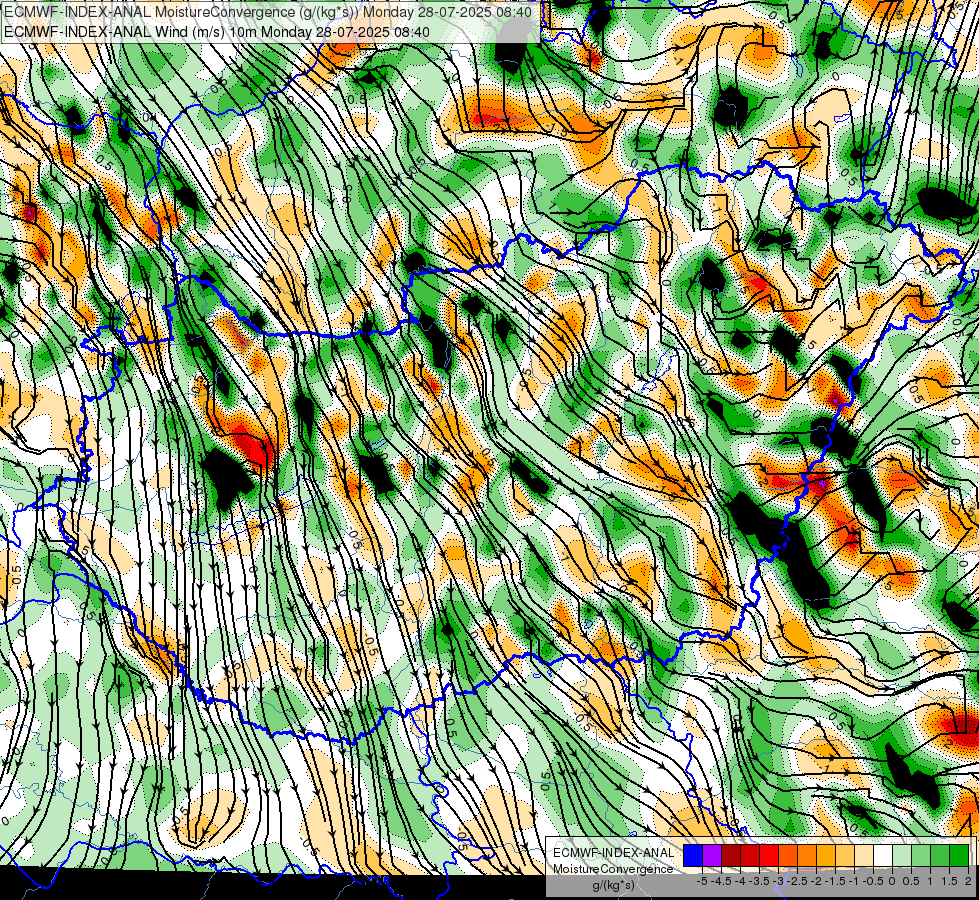The width and height of the screenshot is (979, 900).
Task: Click the blue legend swatch below -5
Action: coord(693,856)
